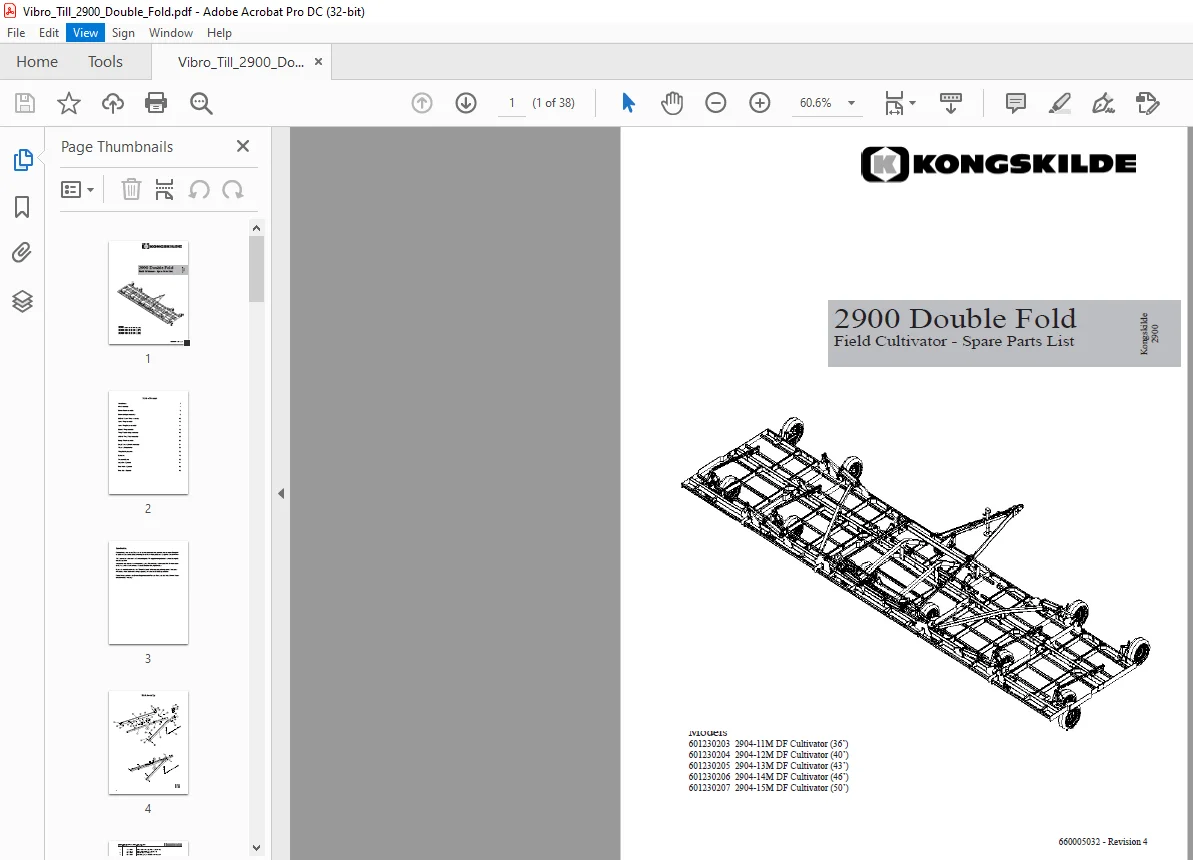This screenshot has width=1193, height=860.
Task: Select page 4 thumbnail
Action: (148, 742)
